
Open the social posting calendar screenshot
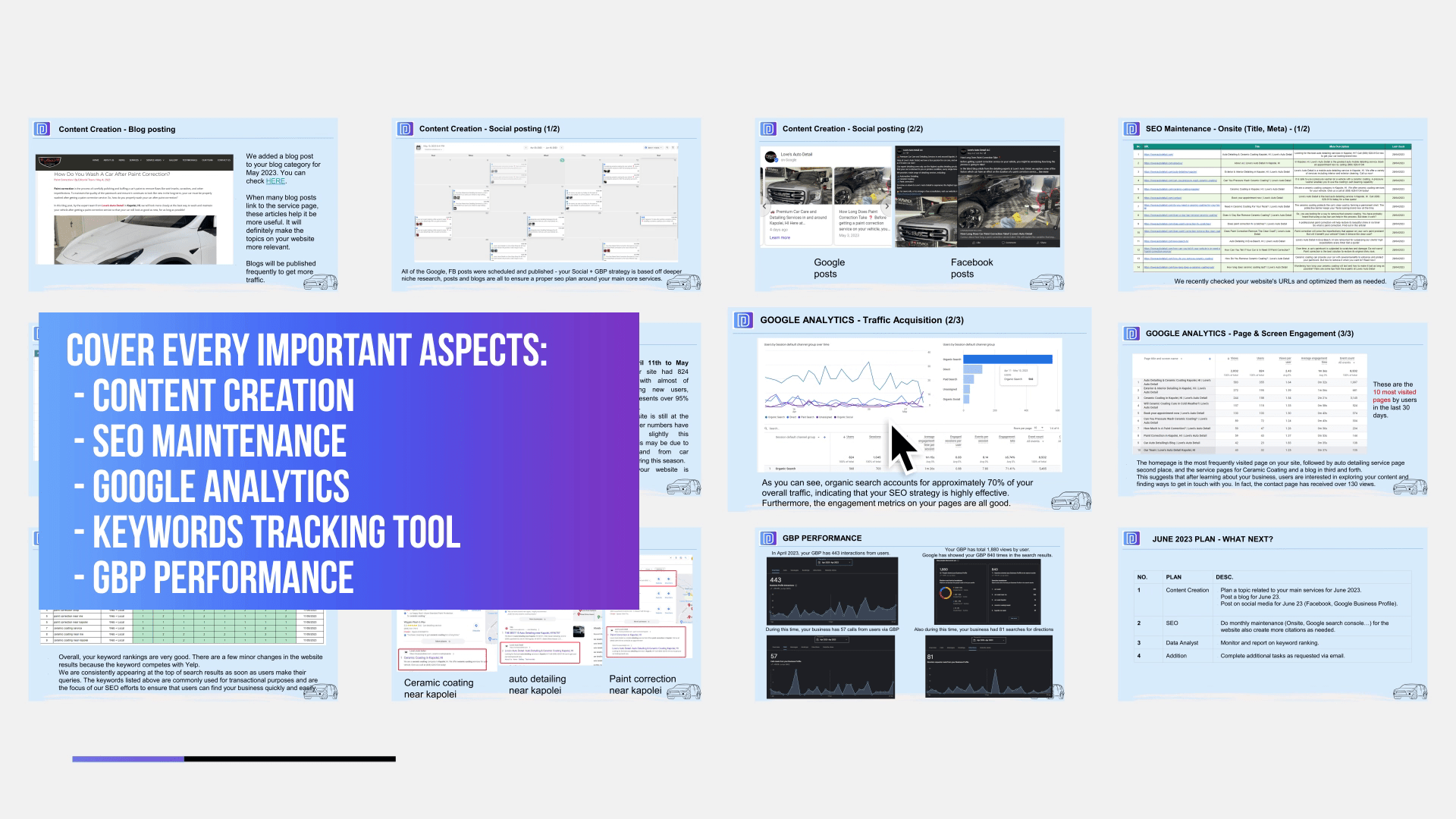tap(546, 202)
